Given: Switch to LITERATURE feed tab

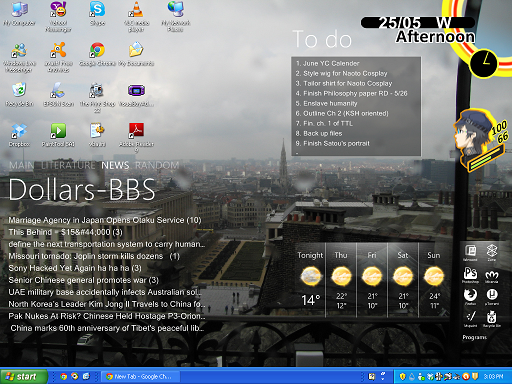Looking at the screenshot, I should pos(68,165).
